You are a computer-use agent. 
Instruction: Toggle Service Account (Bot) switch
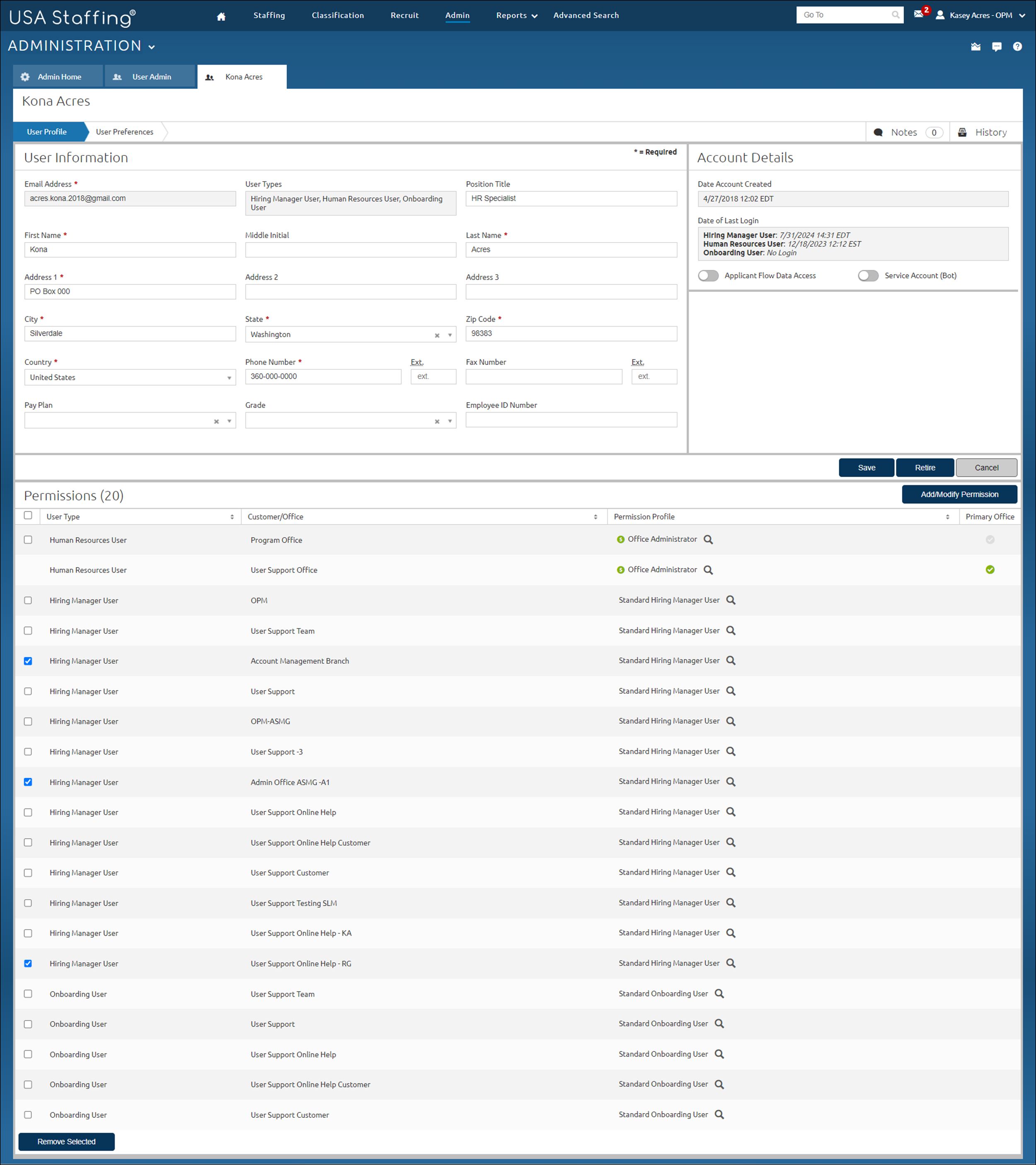click(x=868, y=275)
